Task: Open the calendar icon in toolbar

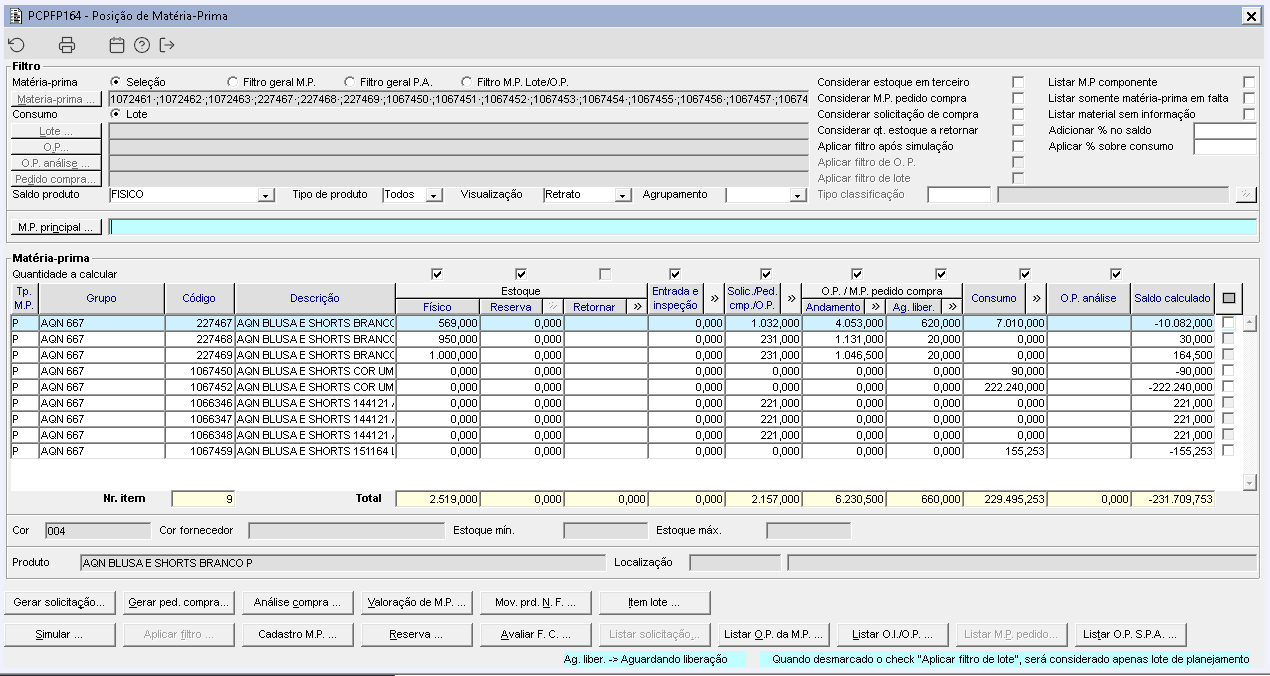Action: (x=117, y=45)
